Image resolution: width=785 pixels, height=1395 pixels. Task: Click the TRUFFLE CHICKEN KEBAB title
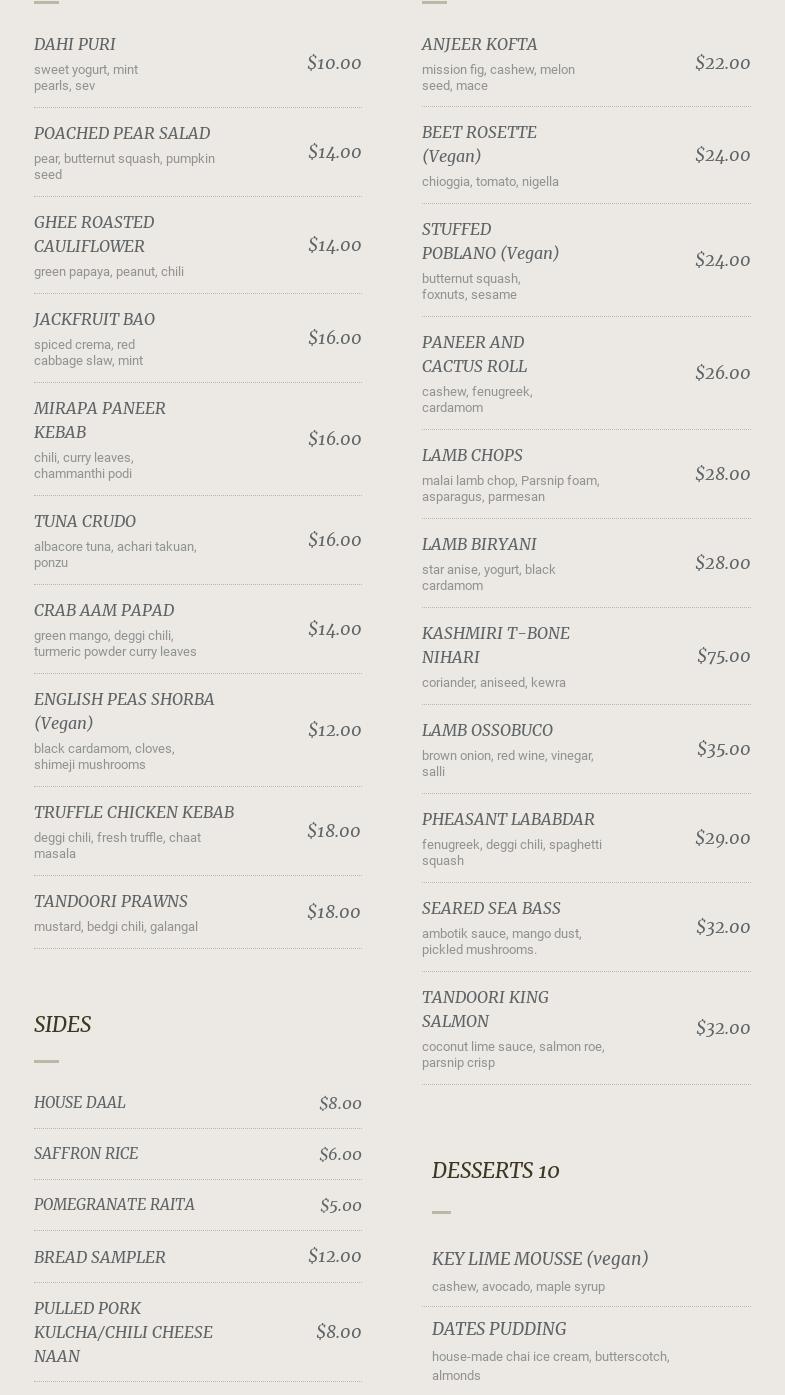point(134,812)
